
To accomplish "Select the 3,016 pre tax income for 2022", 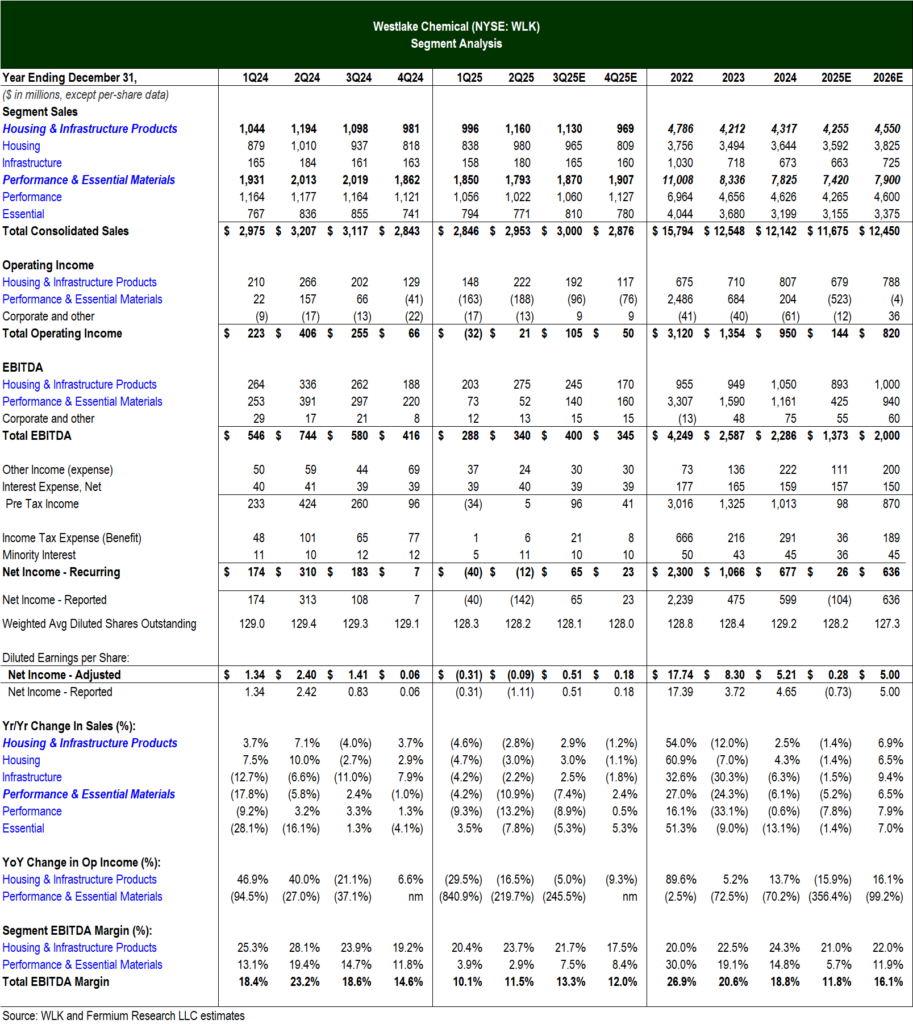I will coord(681,504).
